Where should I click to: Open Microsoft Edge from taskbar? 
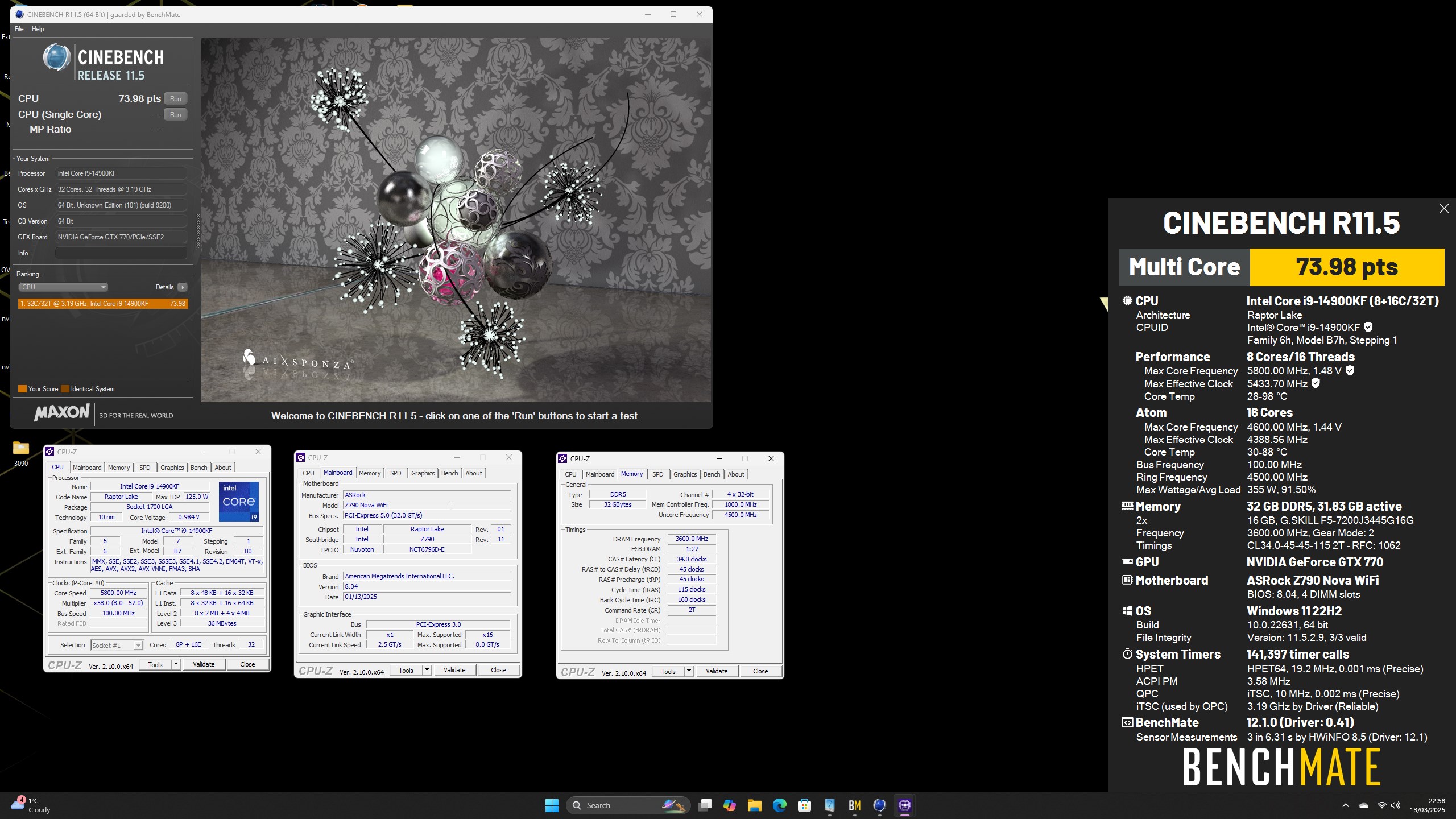coord(780,805)
